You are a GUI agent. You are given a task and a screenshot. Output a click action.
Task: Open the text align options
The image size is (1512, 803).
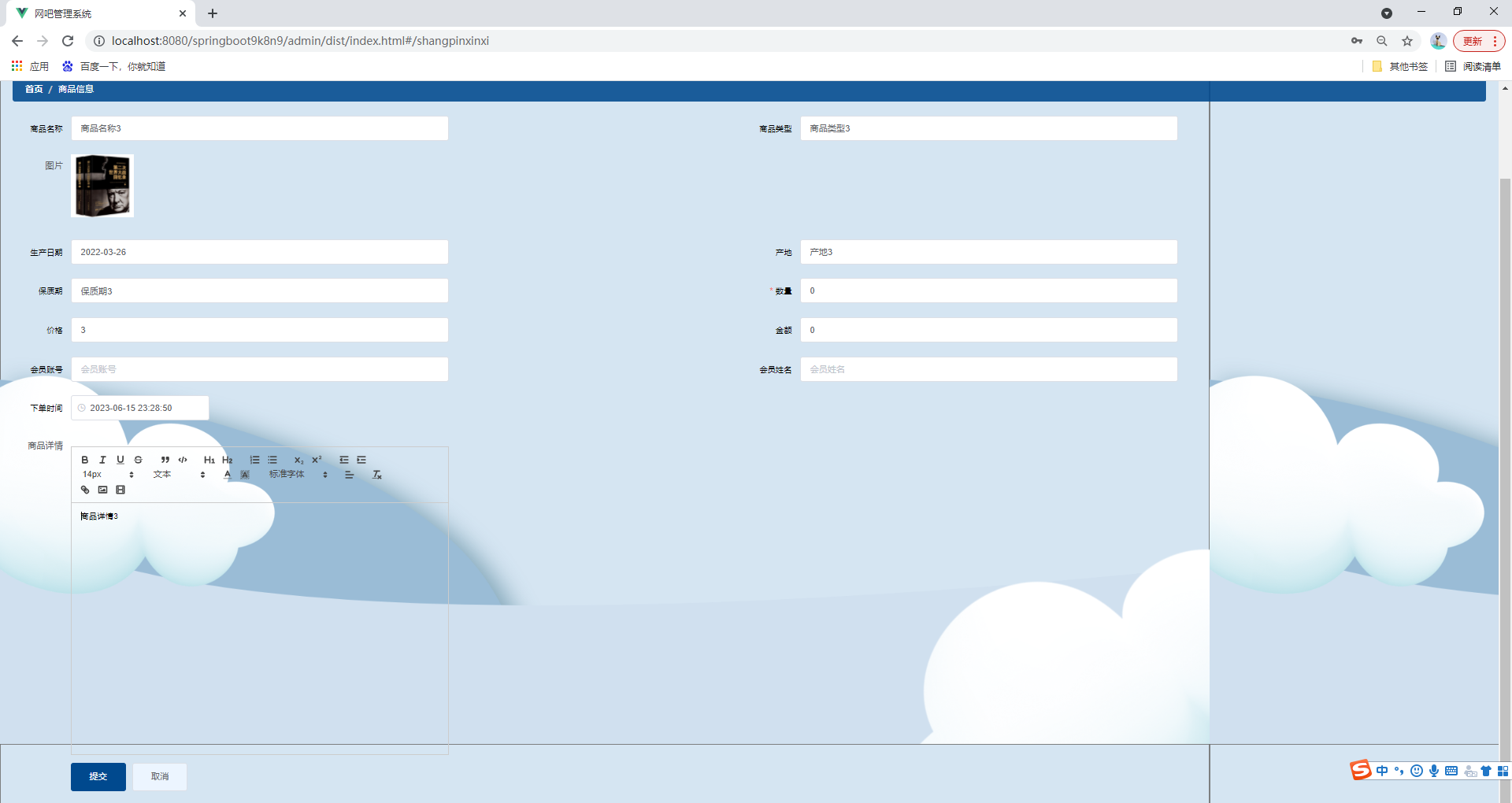[x=350, y=475]
